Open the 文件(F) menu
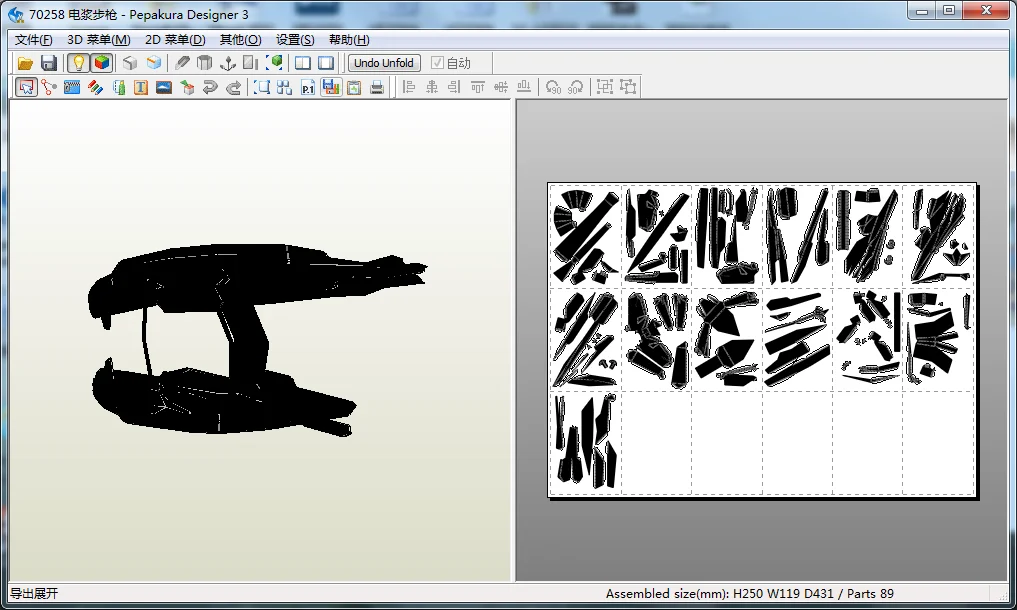 point(33,40)
